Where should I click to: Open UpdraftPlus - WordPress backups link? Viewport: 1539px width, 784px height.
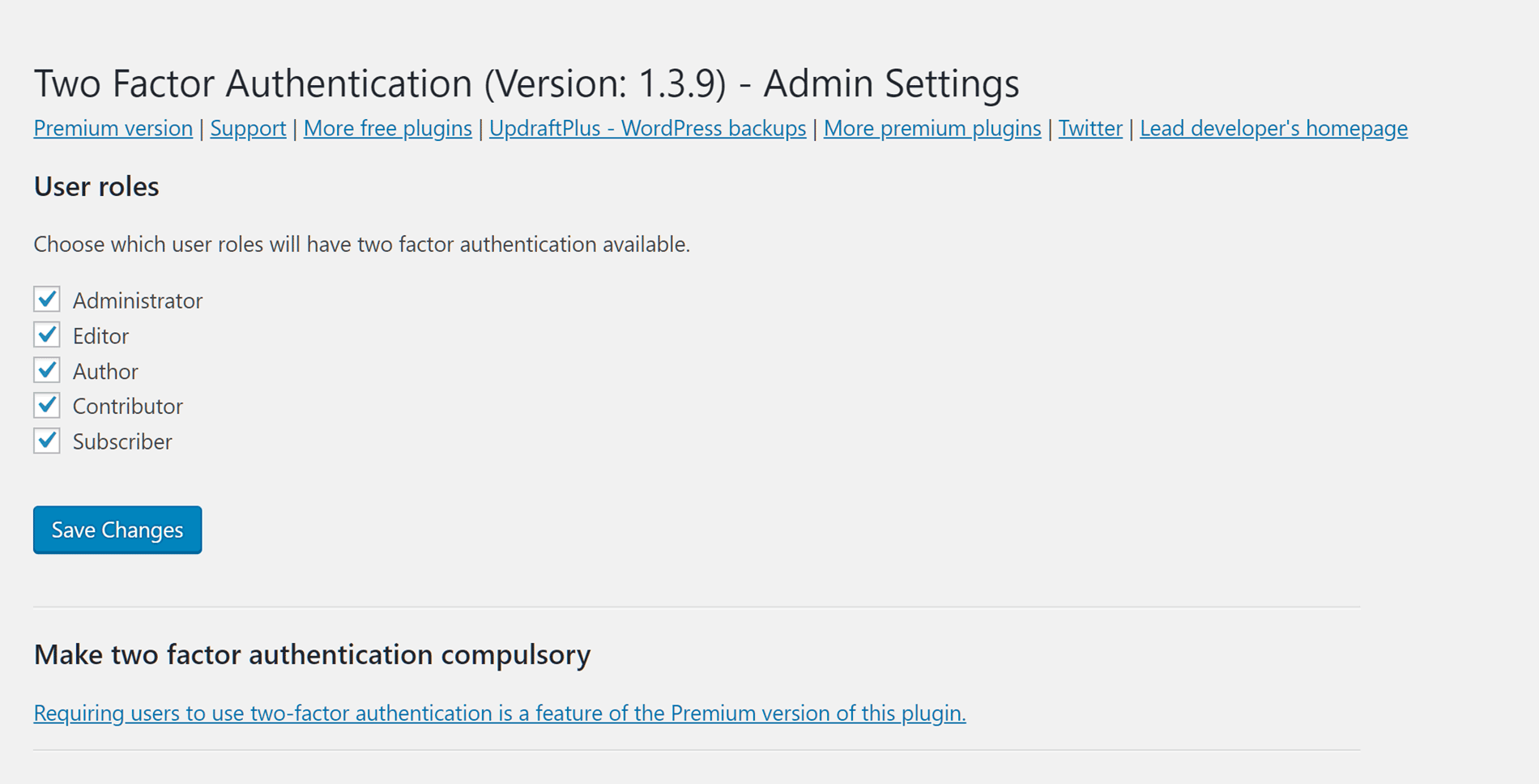(x=647, y=128)
